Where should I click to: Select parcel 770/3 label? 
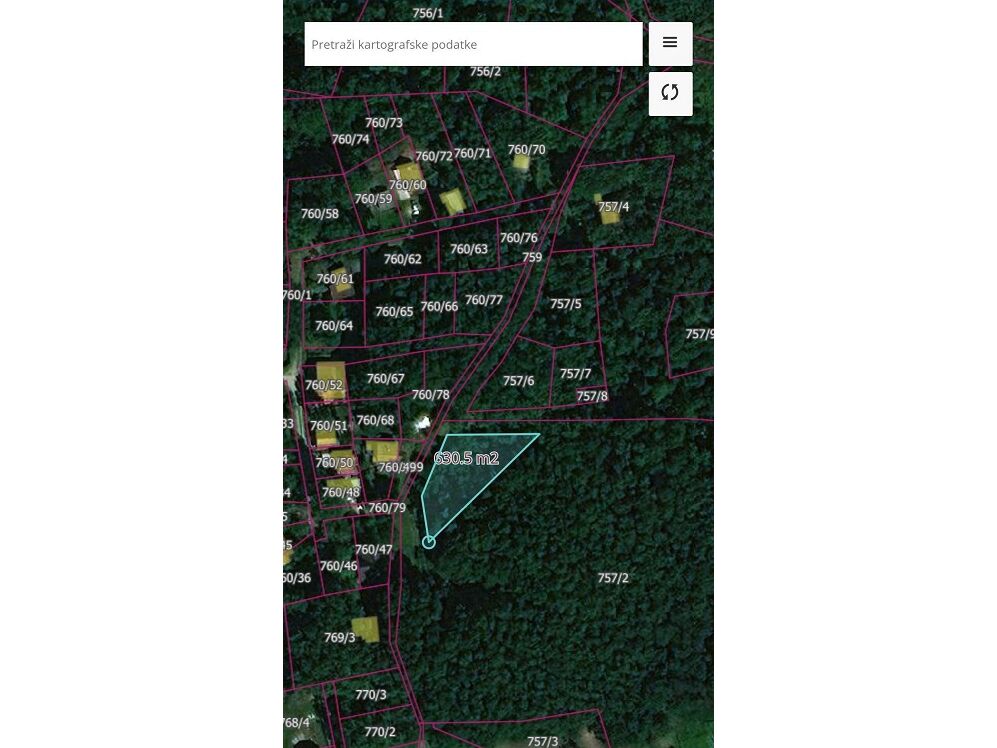371,695
